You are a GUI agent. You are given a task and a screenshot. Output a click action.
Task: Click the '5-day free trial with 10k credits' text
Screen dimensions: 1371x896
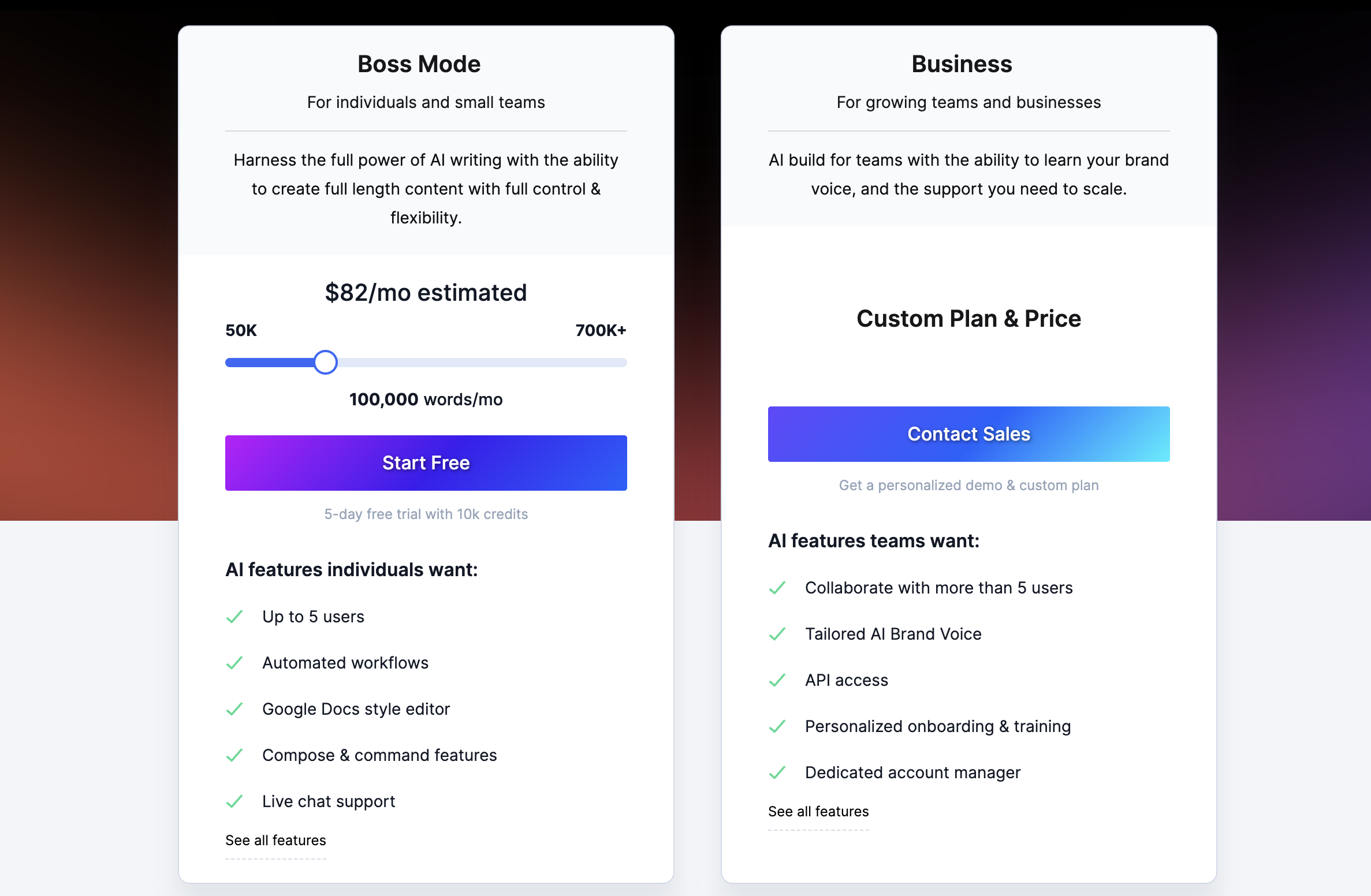[426, 514]
